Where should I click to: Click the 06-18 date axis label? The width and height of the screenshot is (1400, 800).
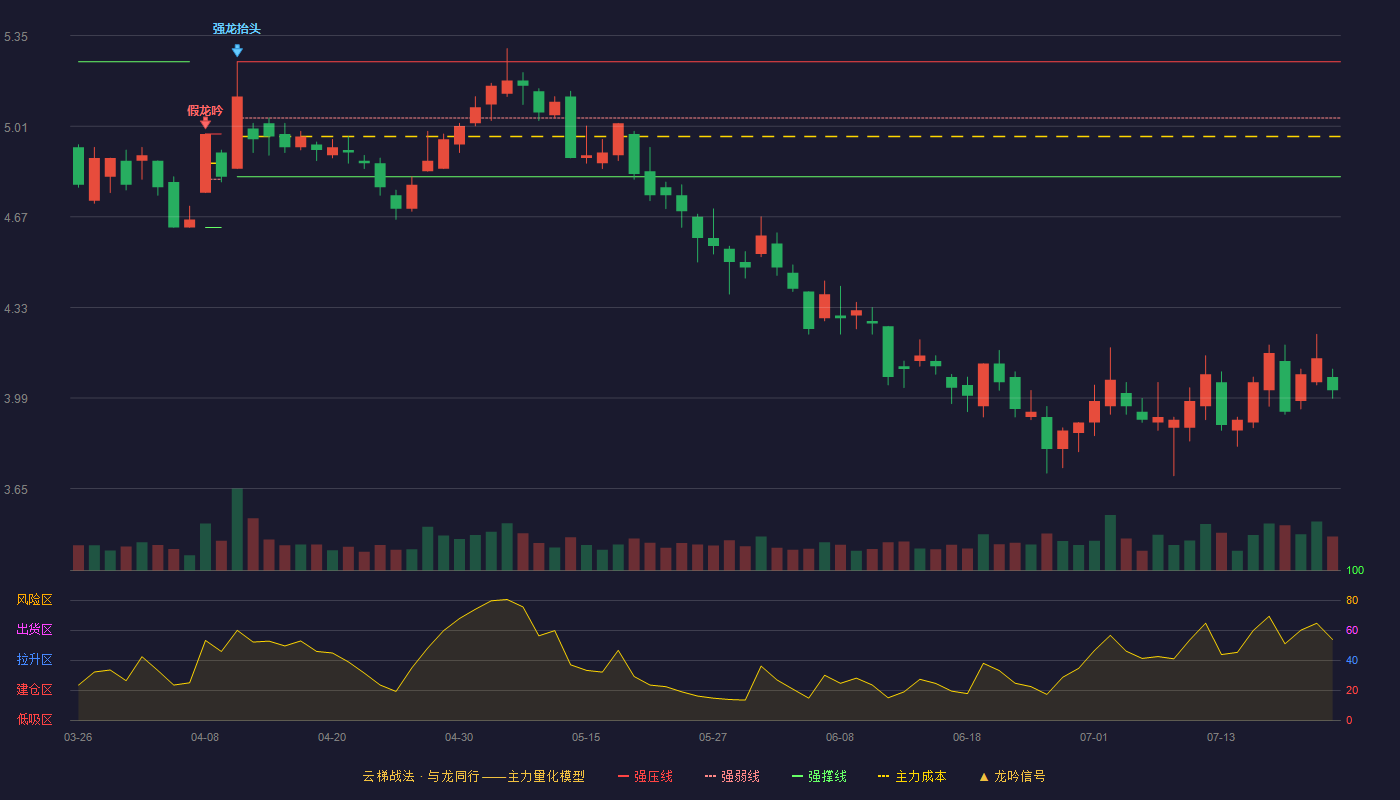(x=967, y=737)
